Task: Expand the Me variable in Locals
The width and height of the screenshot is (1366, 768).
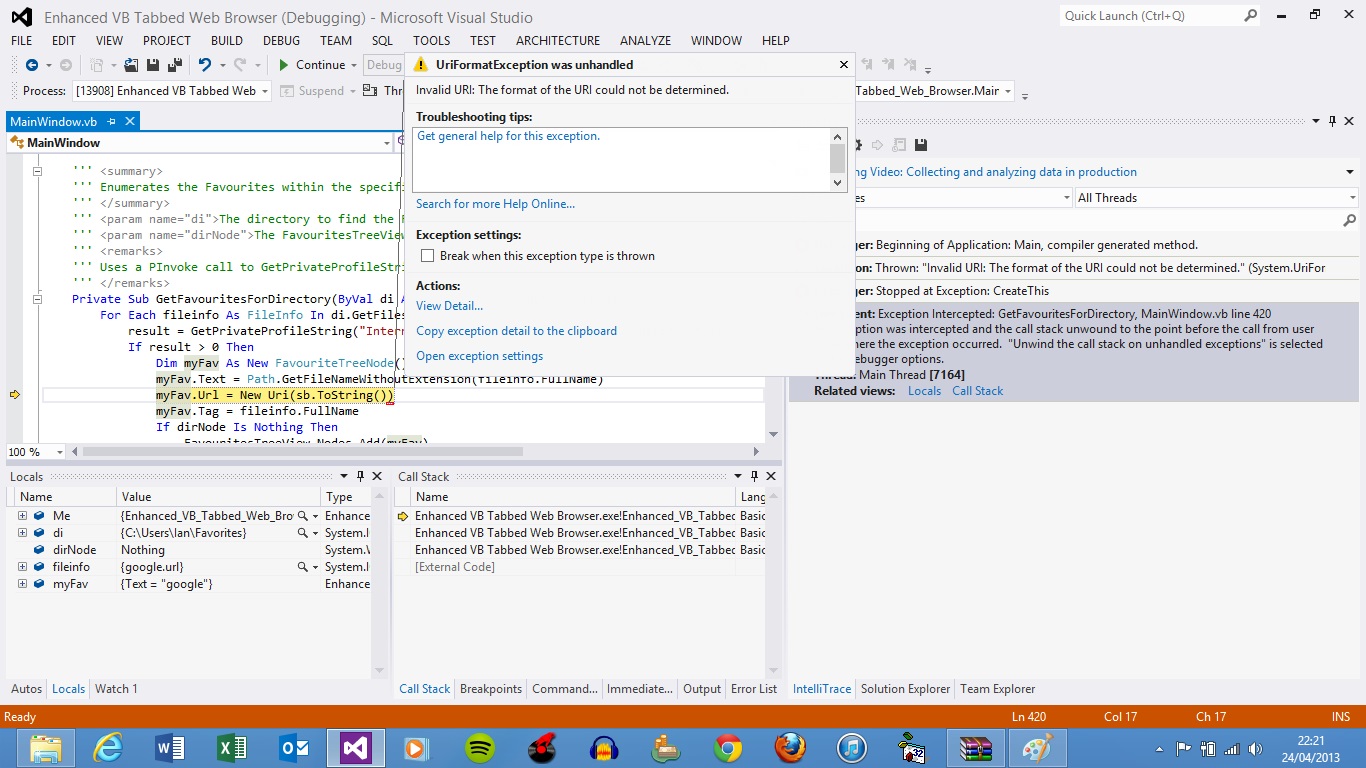Action: click(22, 516)
